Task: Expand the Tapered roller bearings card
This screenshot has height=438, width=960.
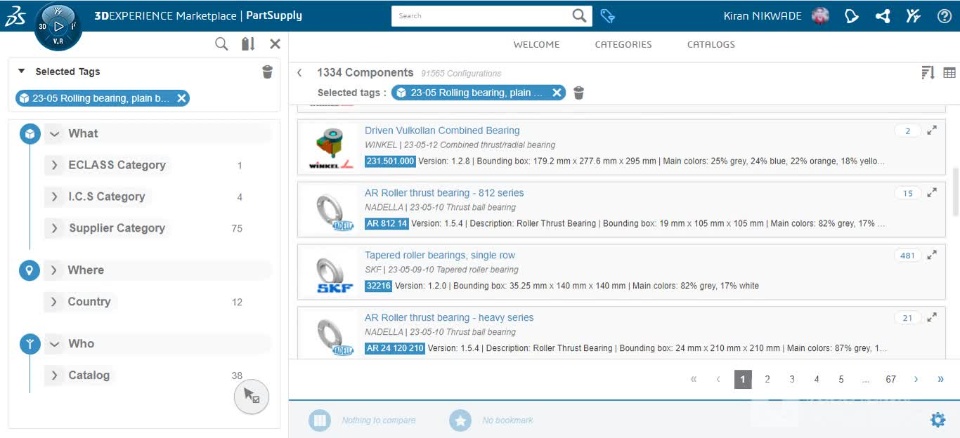Action: 932,255
